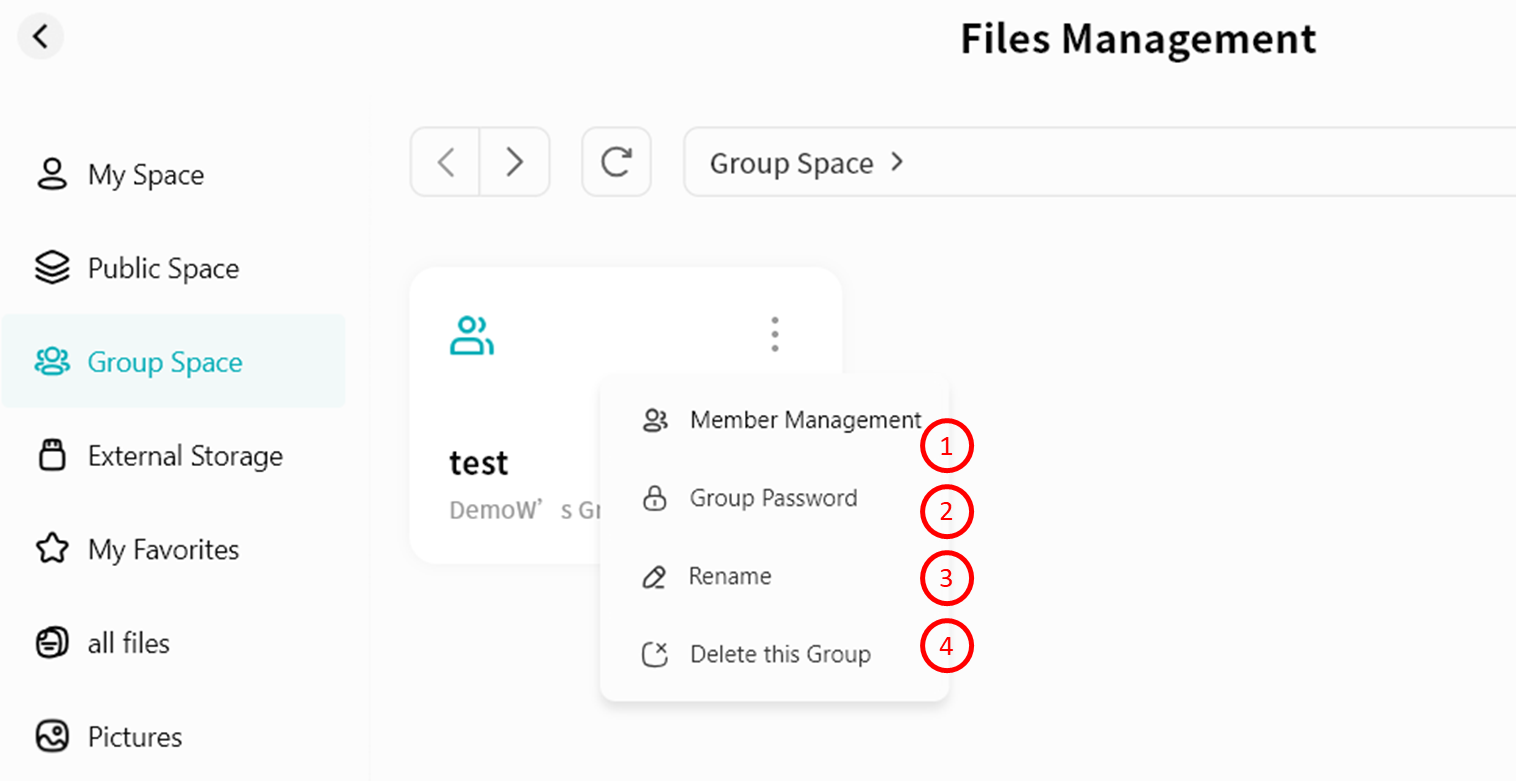This screenshot has width=1516, height=781.
Task: Click the Group Space breadcrumb text
Action: click(x=791, y=163)
